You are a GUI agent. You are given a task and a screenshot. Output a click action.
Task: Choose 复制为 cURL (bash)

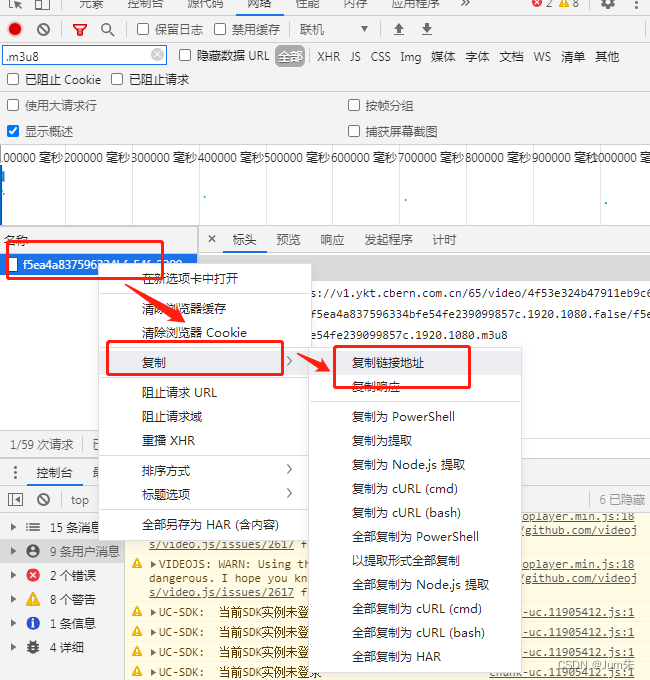point(415,513)
